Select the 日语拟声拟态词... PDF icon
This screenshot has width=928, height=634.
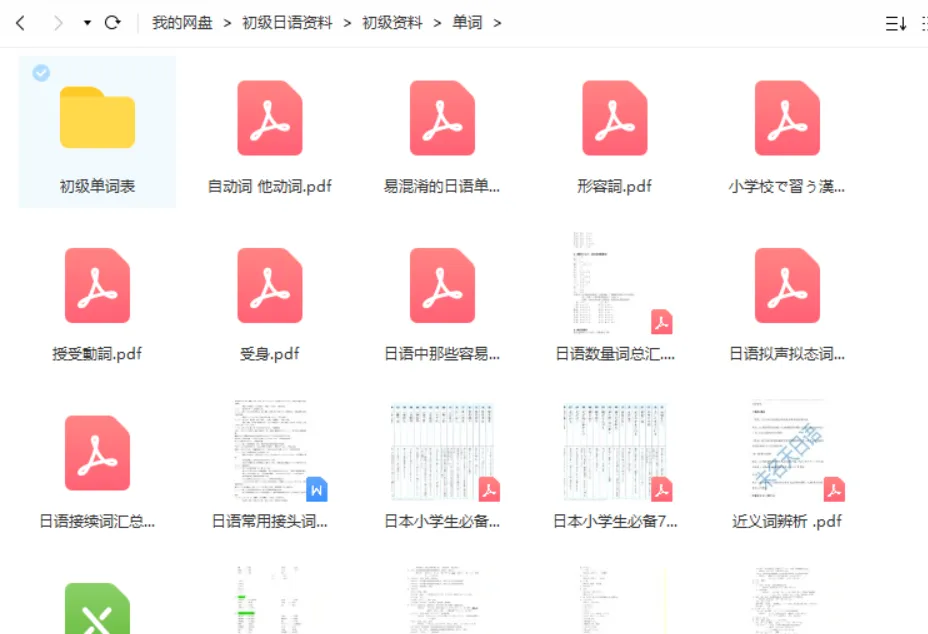tap(787, 285)
